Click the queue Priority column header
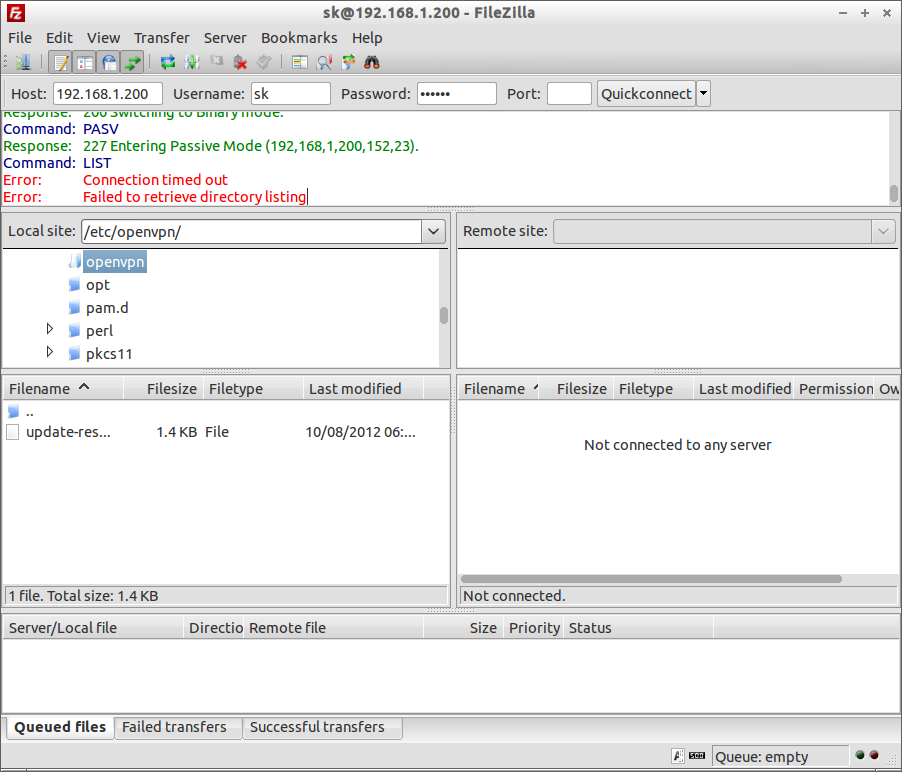The height and width of the screenshot is (772, 902). (x=534, y=628)
